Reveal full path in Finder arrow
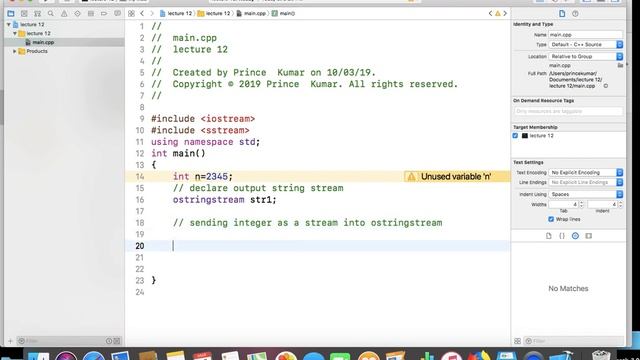This screenshot has height=360, width=640. click(x=606, y=86)
